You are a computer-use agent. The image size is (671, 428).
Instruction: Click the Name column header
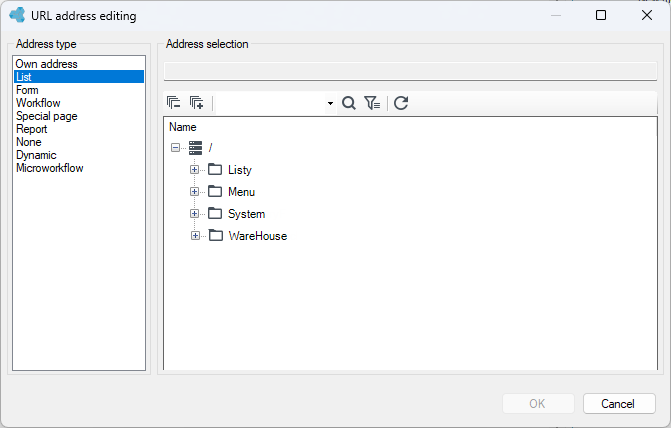tap(183, 127)
